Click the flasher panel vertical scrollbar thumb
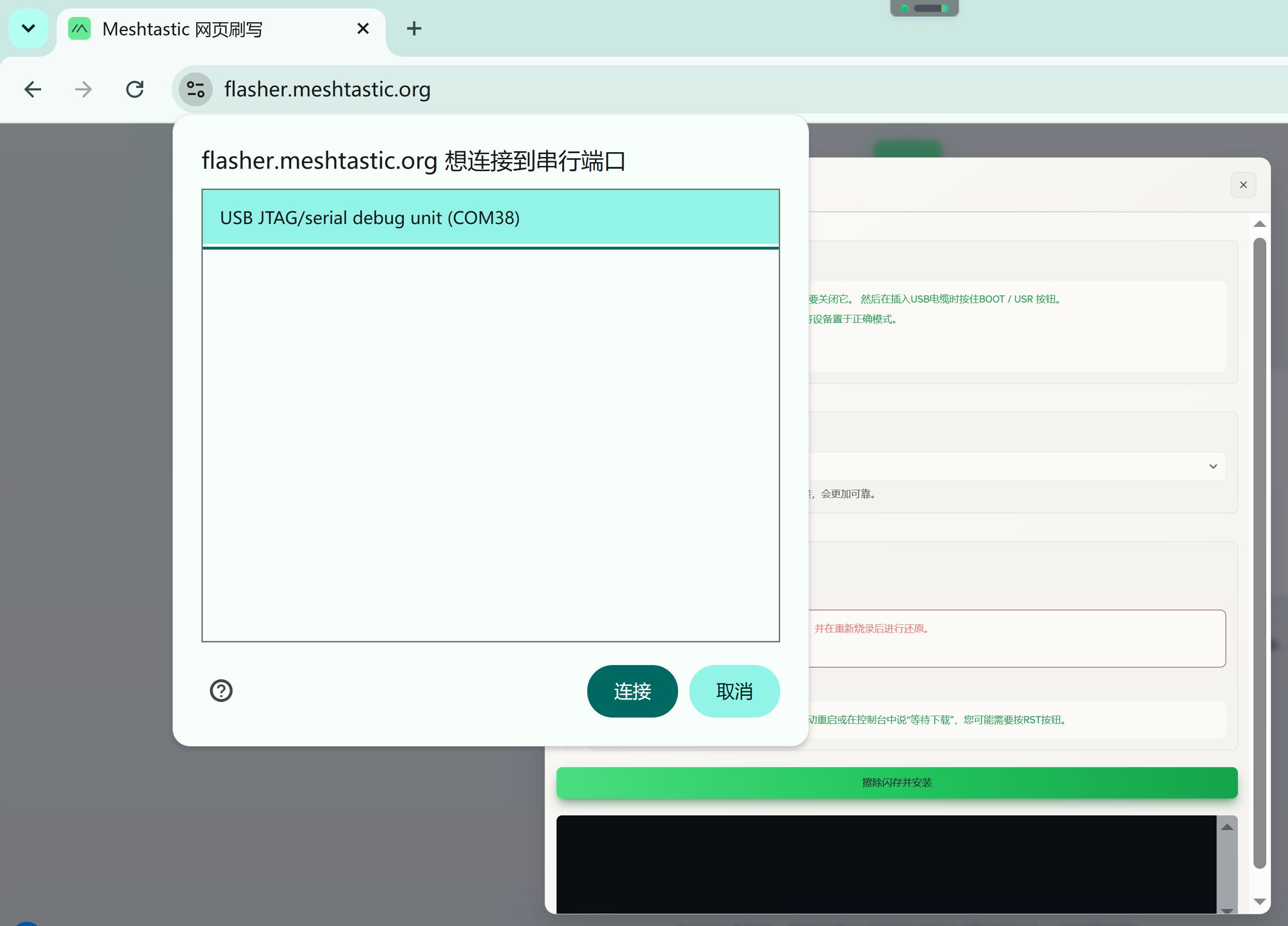The height and width of the screenshot is (926, 1288). click(1260, 553)
